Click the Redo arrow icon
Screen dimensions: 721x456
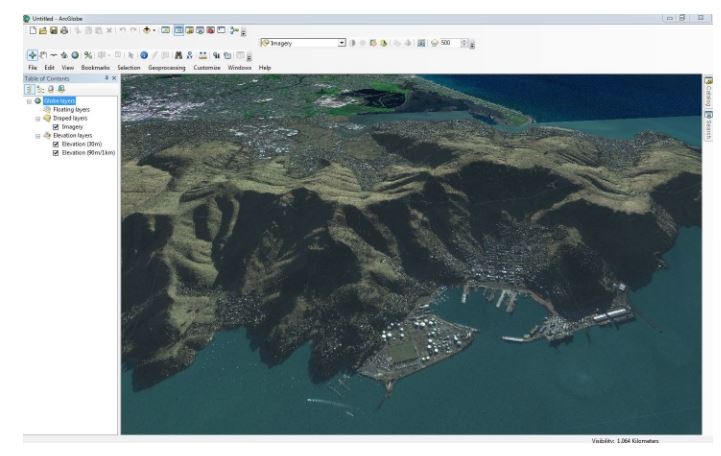pos(133,30)
